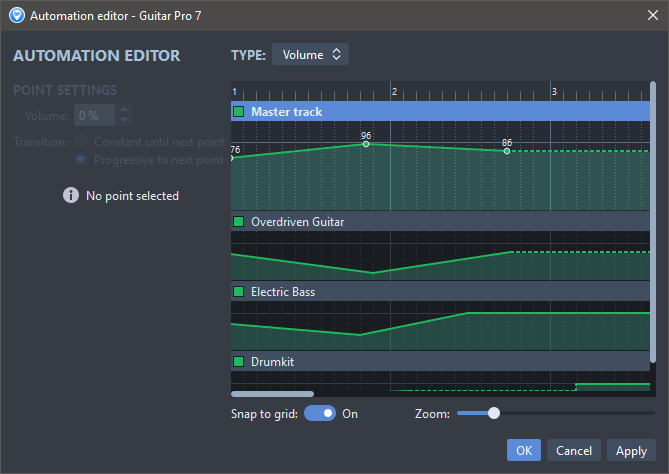Toggle the Overdriven Guitar green checkbox
The height and width of the screenshot is (474, 669).
coord(239,221)
